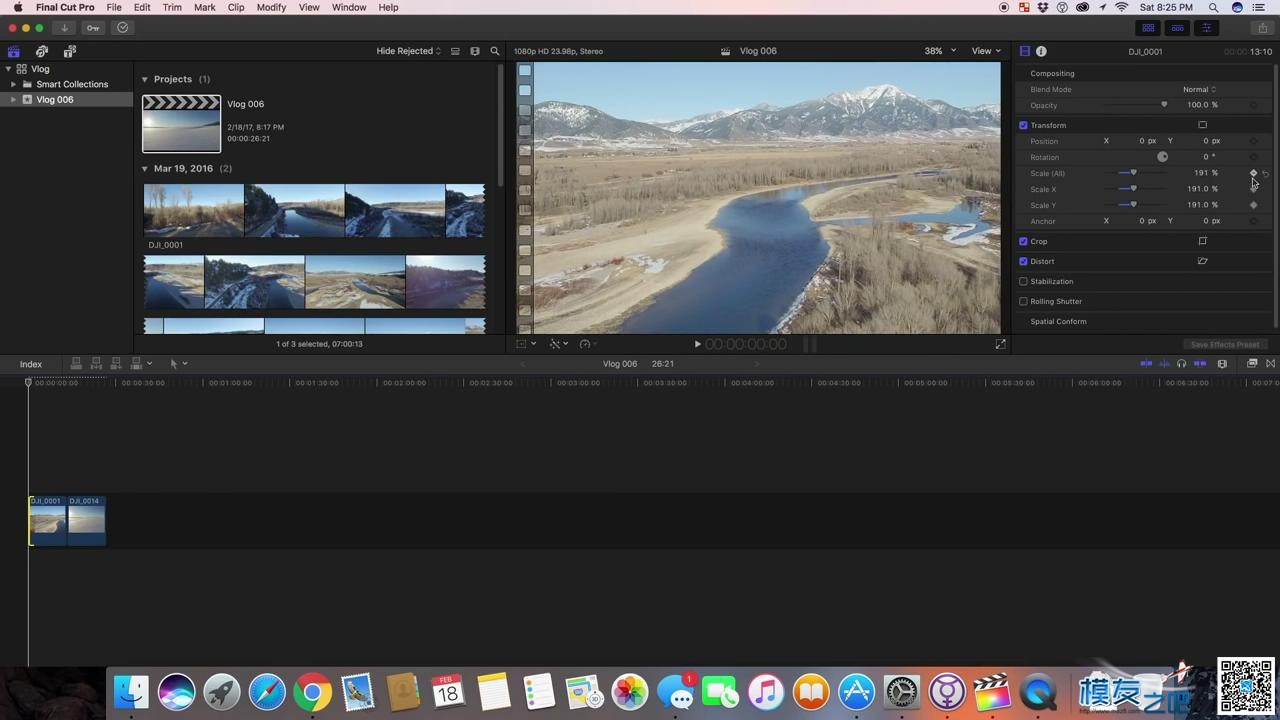
Task: Open the viewer View options dropdown
Action: pyautogui.click(x=986, y=51)
